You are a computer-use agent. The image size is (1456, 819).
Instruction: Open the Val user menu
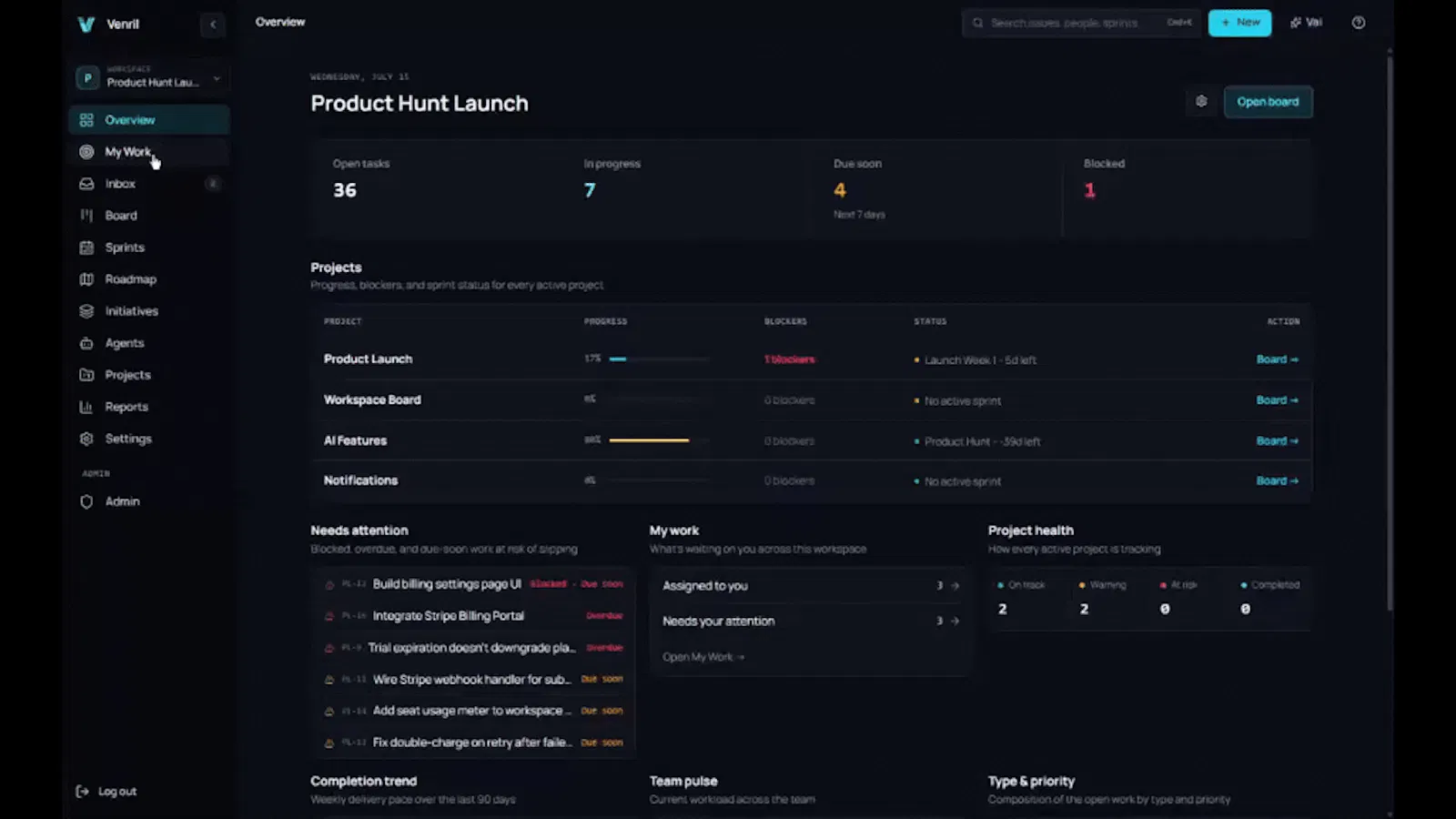(x=1307, y=23)
